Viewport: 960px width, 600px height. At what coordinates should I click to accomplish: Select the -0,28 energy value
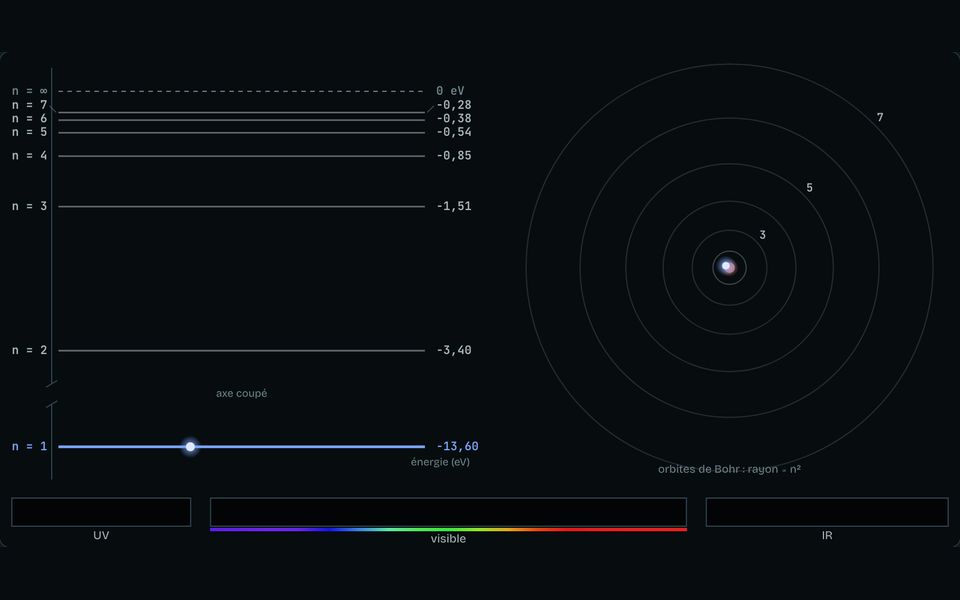454,105
